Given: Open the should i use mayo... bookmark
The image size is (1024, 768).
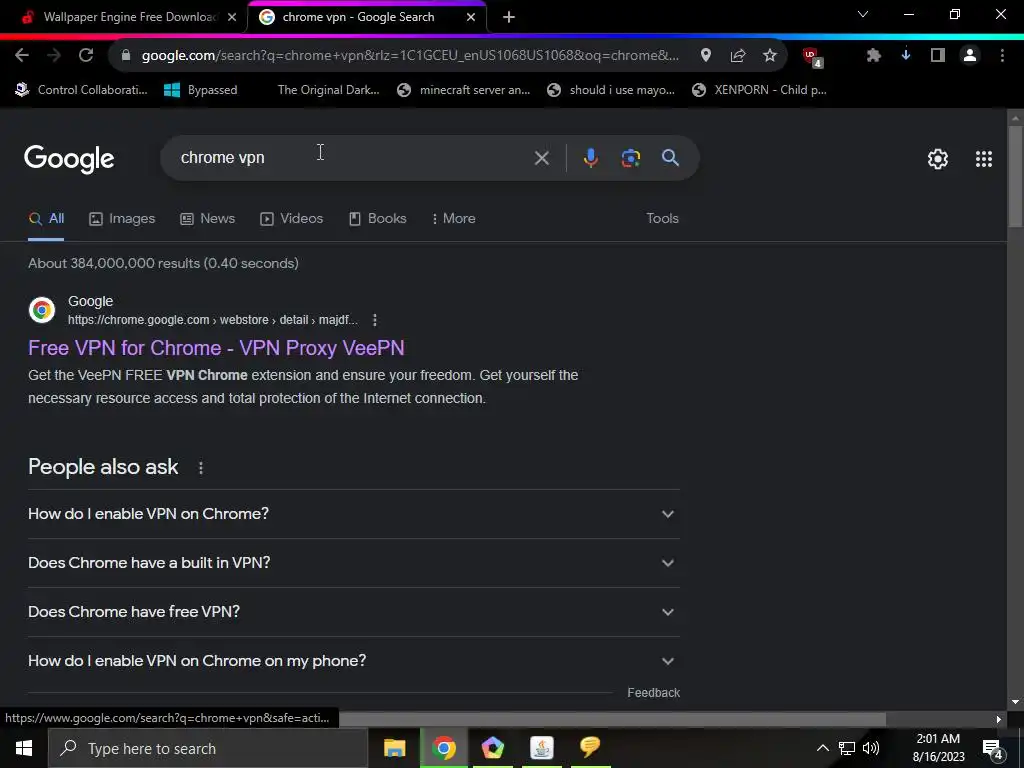Looking at the screenshot, I should pyautogui.click(x=611, y=90).
